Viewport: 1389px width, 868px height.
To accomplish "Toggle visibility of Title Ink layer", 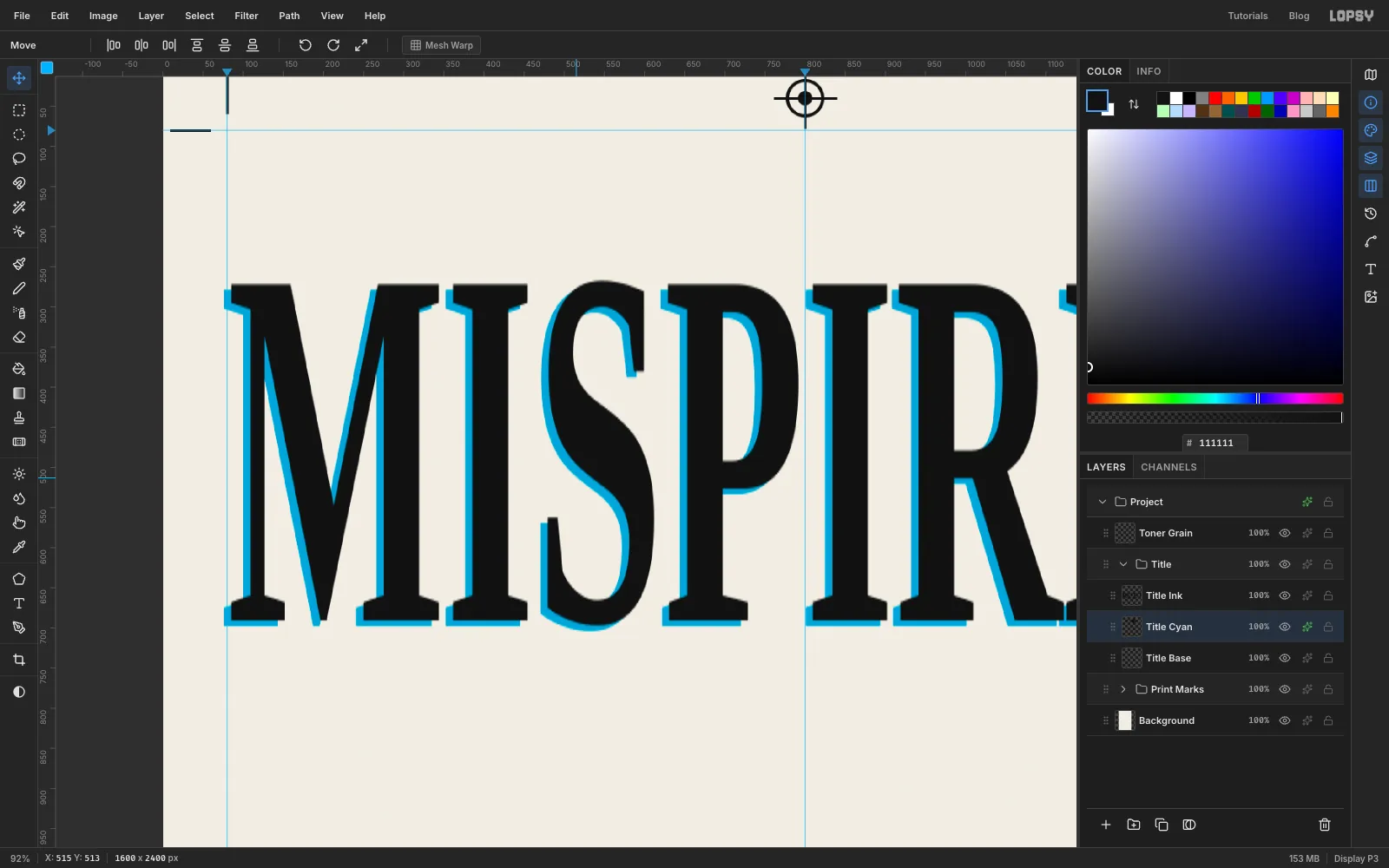I will (1285, 595).
